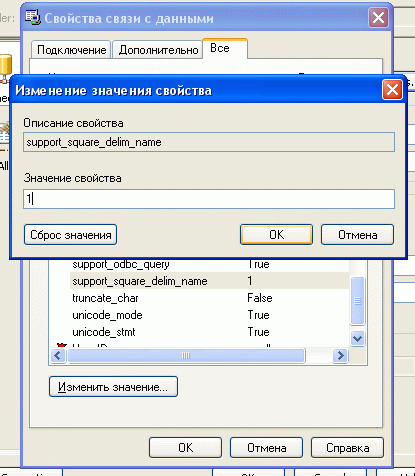This screenshot has height=476, width=415.
Task: Click the Изменить значение... button
Action: pos(113,387)
